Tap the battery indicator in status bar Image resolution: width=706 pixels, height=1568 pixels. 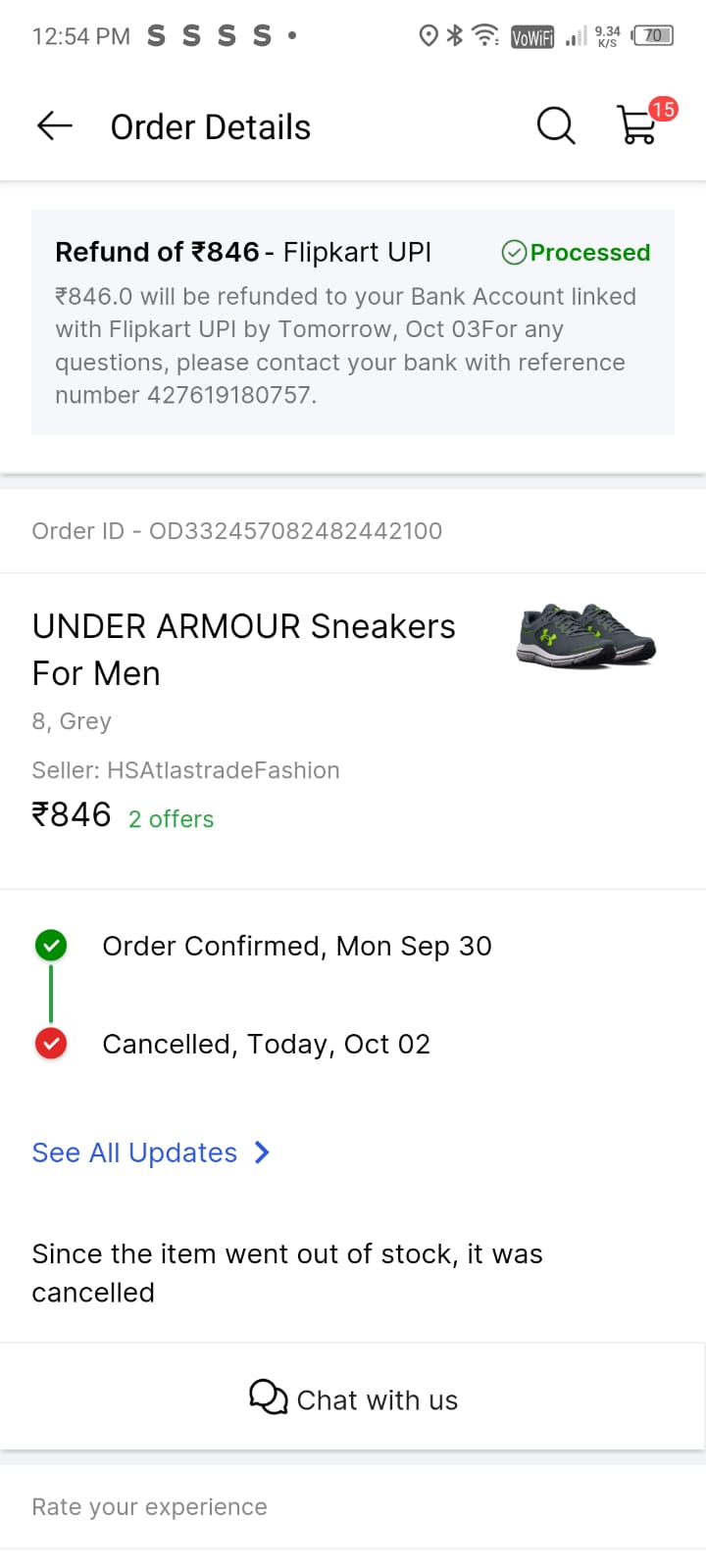[653, 36]
